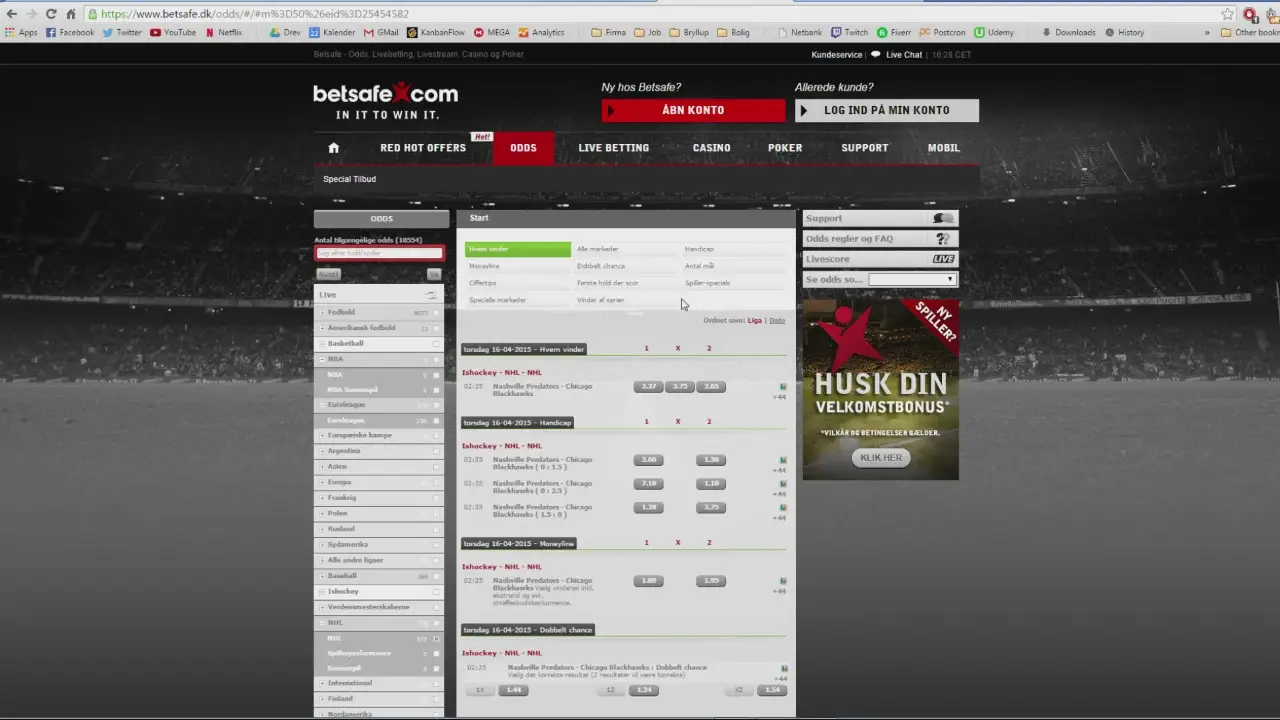Open the Se odds som dropdown
Screen dimensions: 1280x720
pyautogui.click(x=912, y=279)
